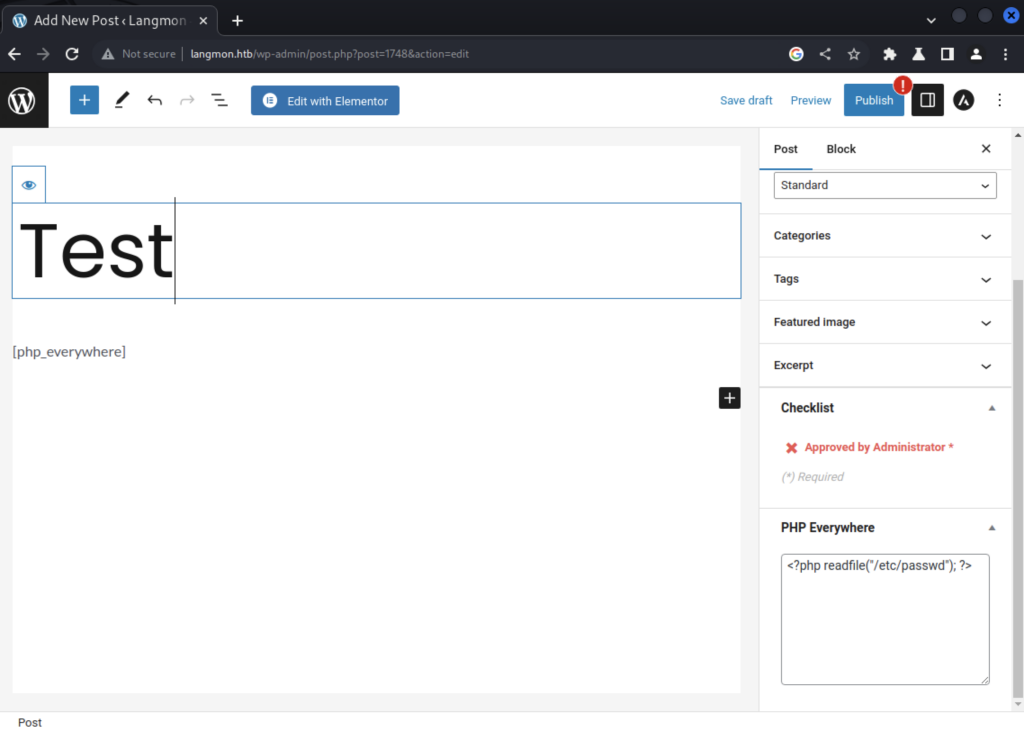The height and width of the screenshot is (732, 1024).
Task: Open the WordPress logo menu
Action: coord(24,101)
